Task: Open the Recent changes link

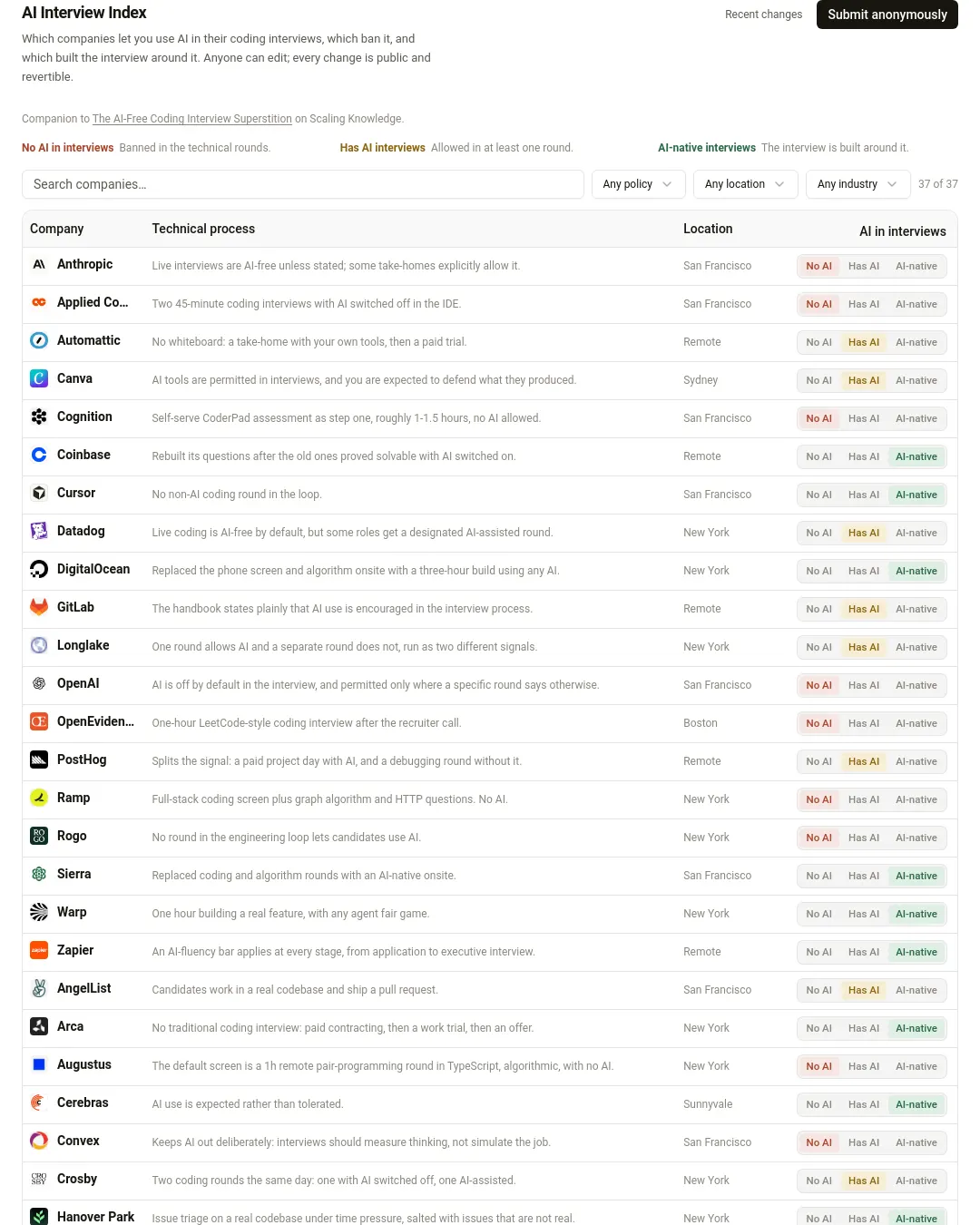Action: point(763,15)
